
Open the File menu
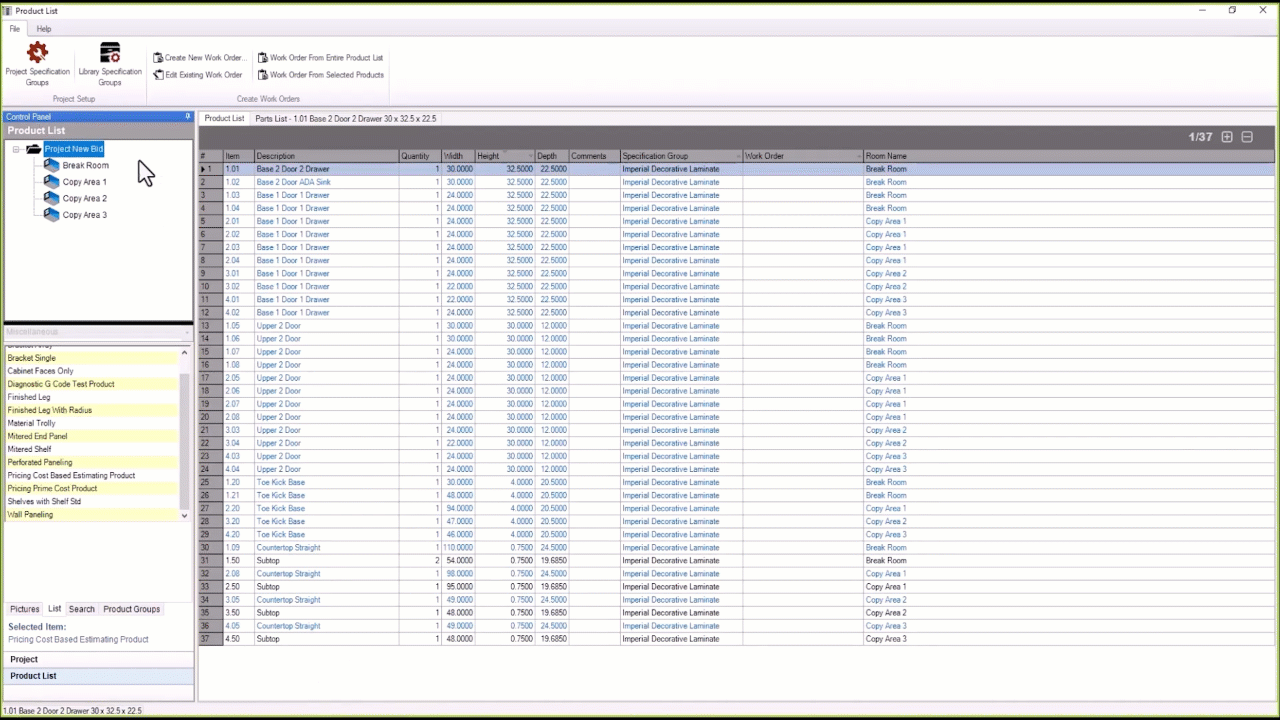coord(15,29)
